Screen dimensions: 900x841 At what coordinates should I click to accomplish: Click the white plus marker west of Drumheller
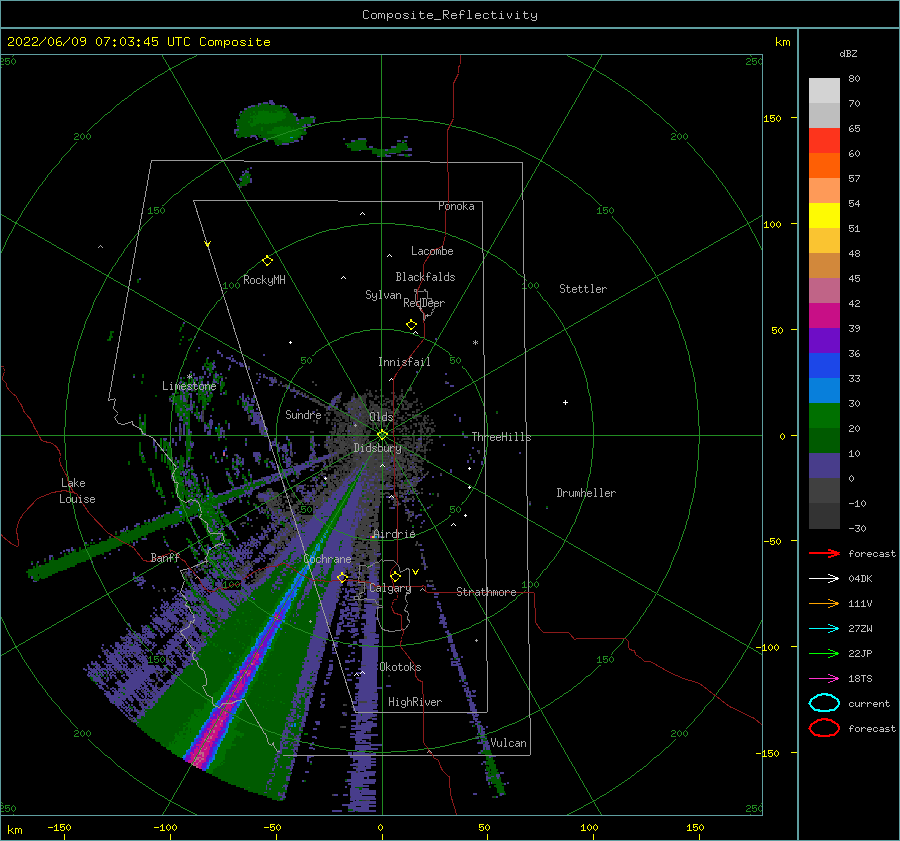565,402
